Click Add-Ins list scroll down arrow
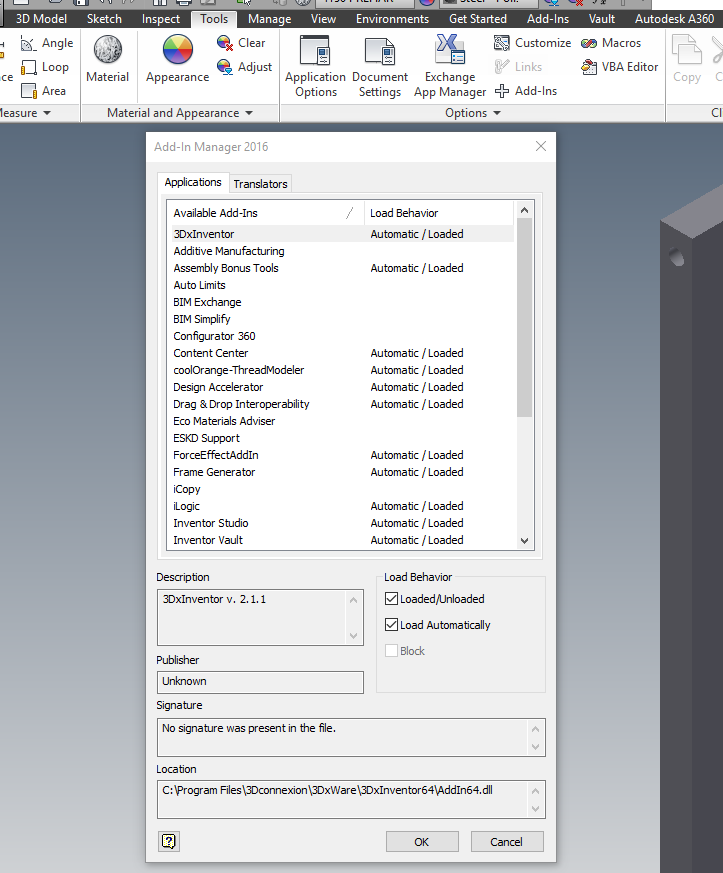This screenshot has width=723, height=873. point(524,540)
